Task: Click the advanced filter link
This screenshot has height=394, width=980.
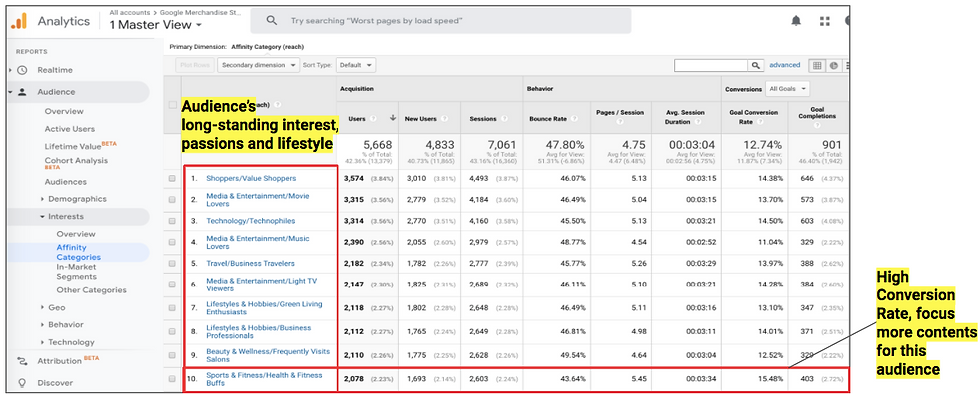Action: pos(784,65)
